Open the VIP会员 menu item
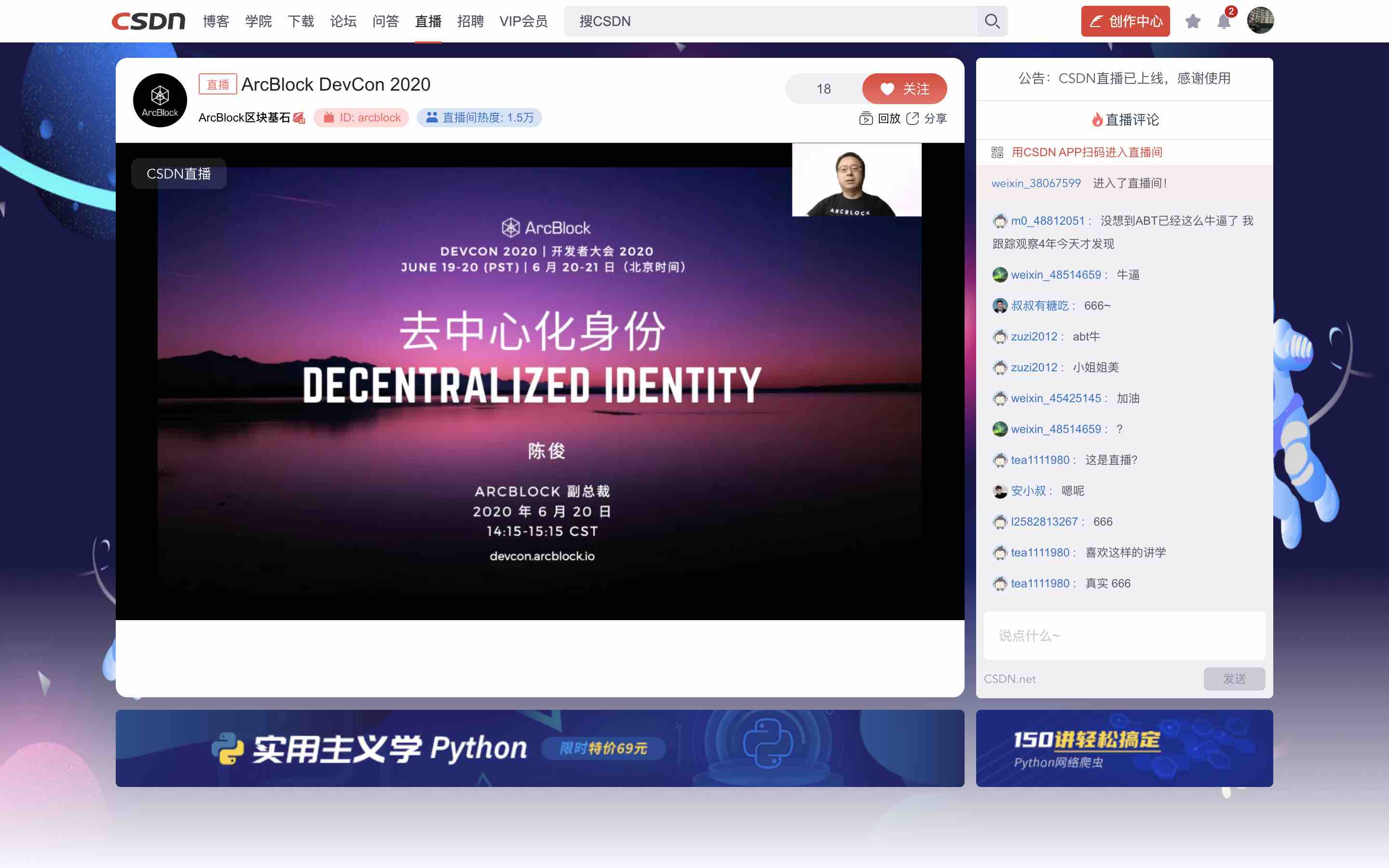Image resolution: width=1389 pixels, height=868 pixels. click(x=523, y=21)
